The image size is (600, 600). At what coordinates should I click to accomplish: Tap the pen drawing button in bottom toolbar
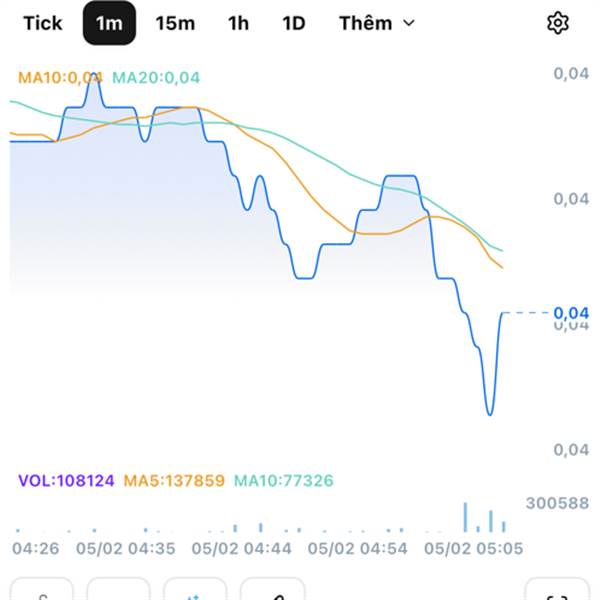click(273, 592)
